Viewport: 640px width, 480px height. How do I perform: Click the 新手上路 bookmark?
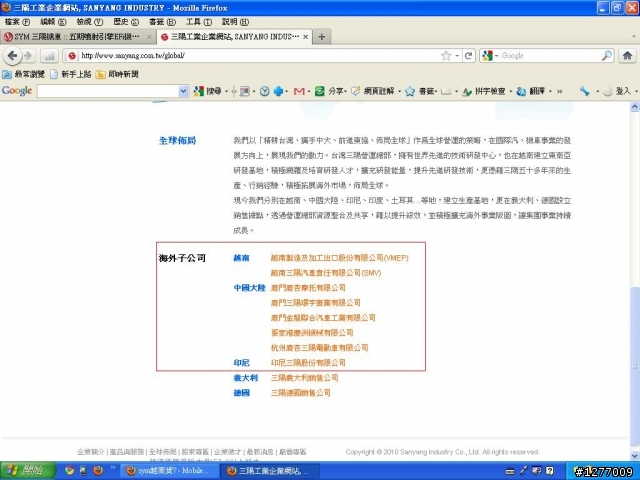pos(71,74)
